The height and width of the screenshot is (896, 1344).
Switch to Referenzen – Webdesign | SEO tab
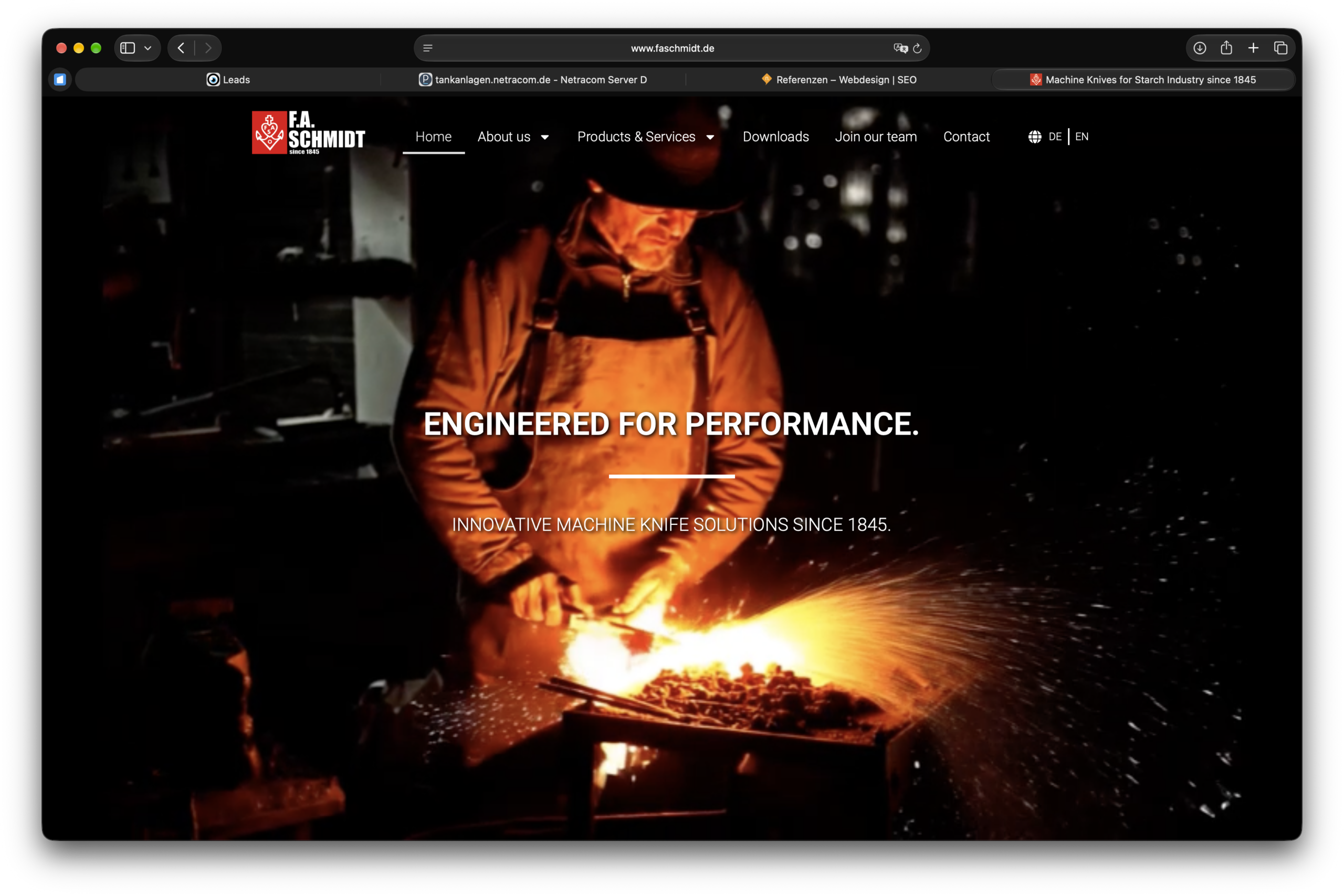[838, 79]
